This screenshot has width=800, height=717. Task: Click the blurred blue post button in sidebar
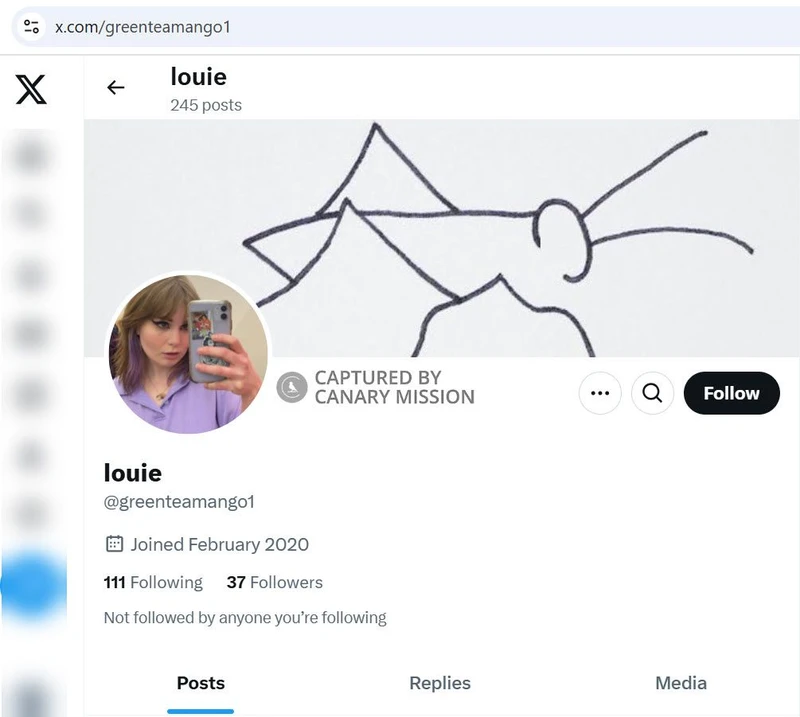(32, 585)
